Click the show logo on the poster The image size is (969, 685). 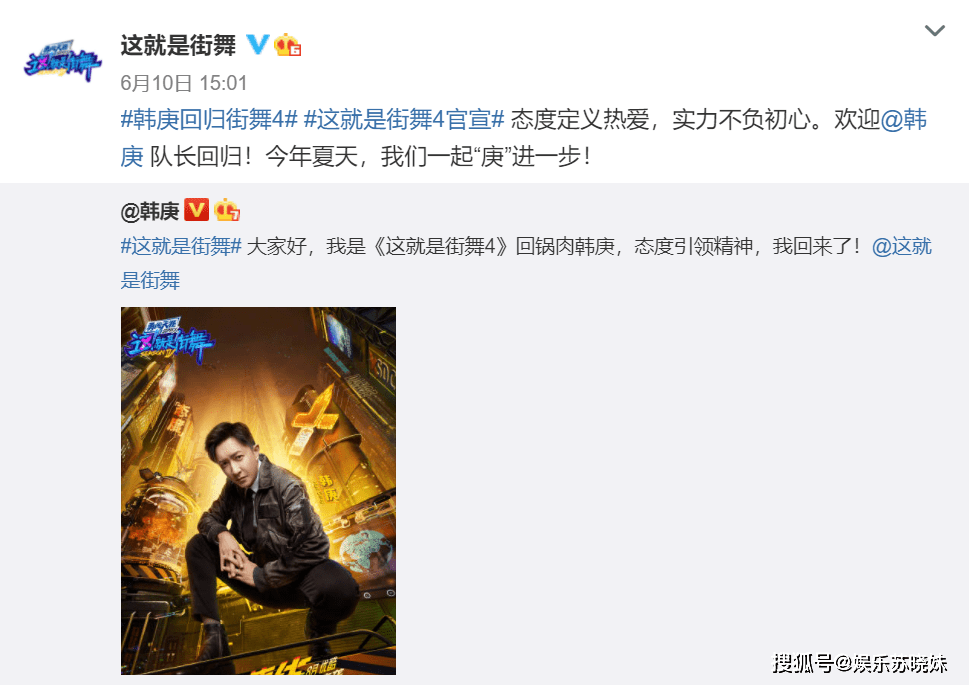[169, 339]
